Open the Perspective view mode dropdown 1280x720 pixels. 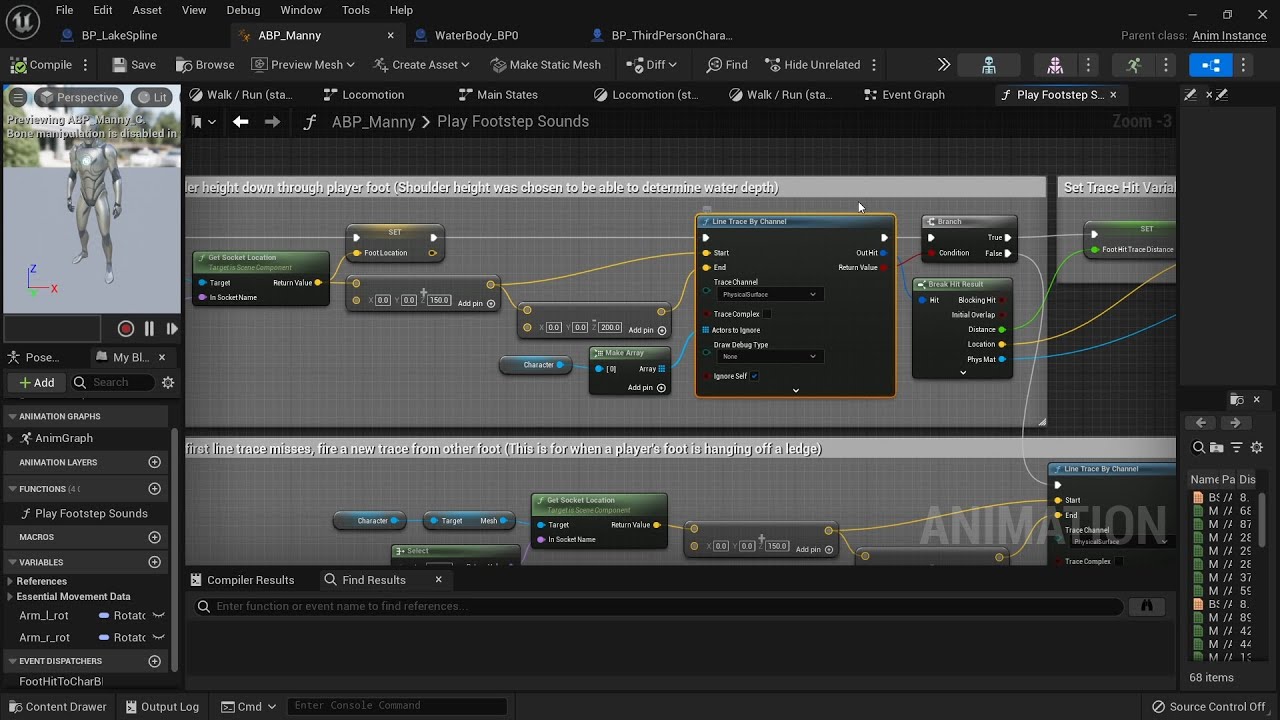tap(78, 97)
